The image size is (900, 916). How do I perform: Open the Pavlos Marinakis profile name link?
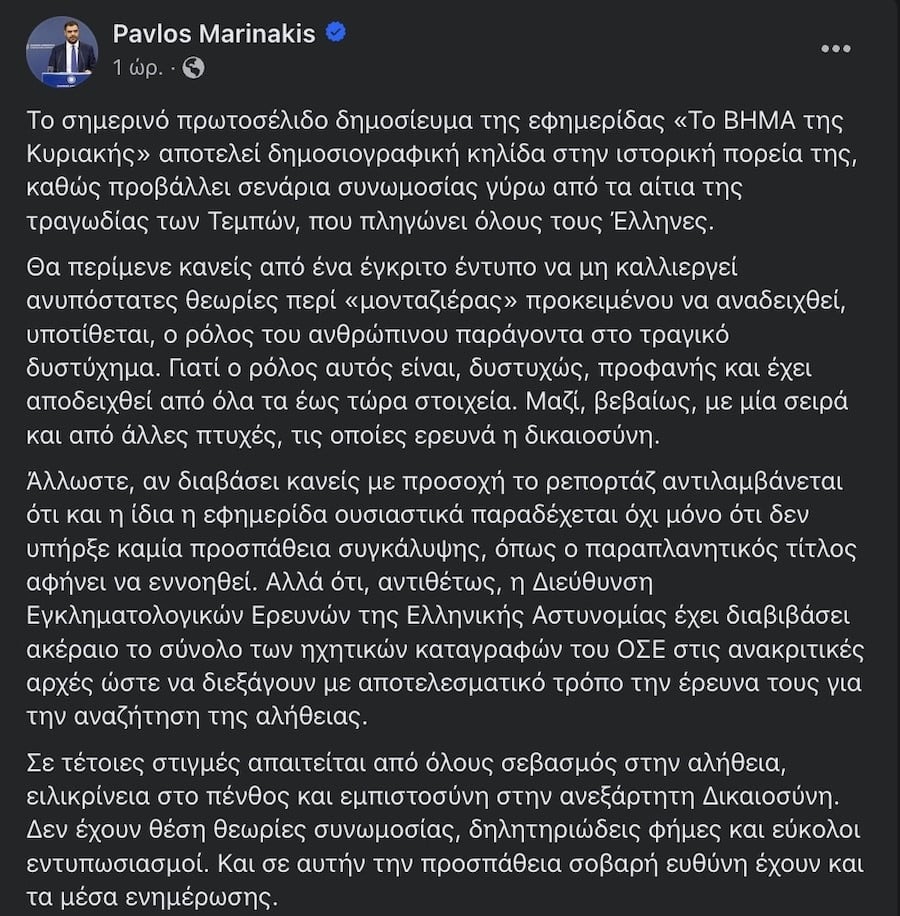[x=213, y=34]
